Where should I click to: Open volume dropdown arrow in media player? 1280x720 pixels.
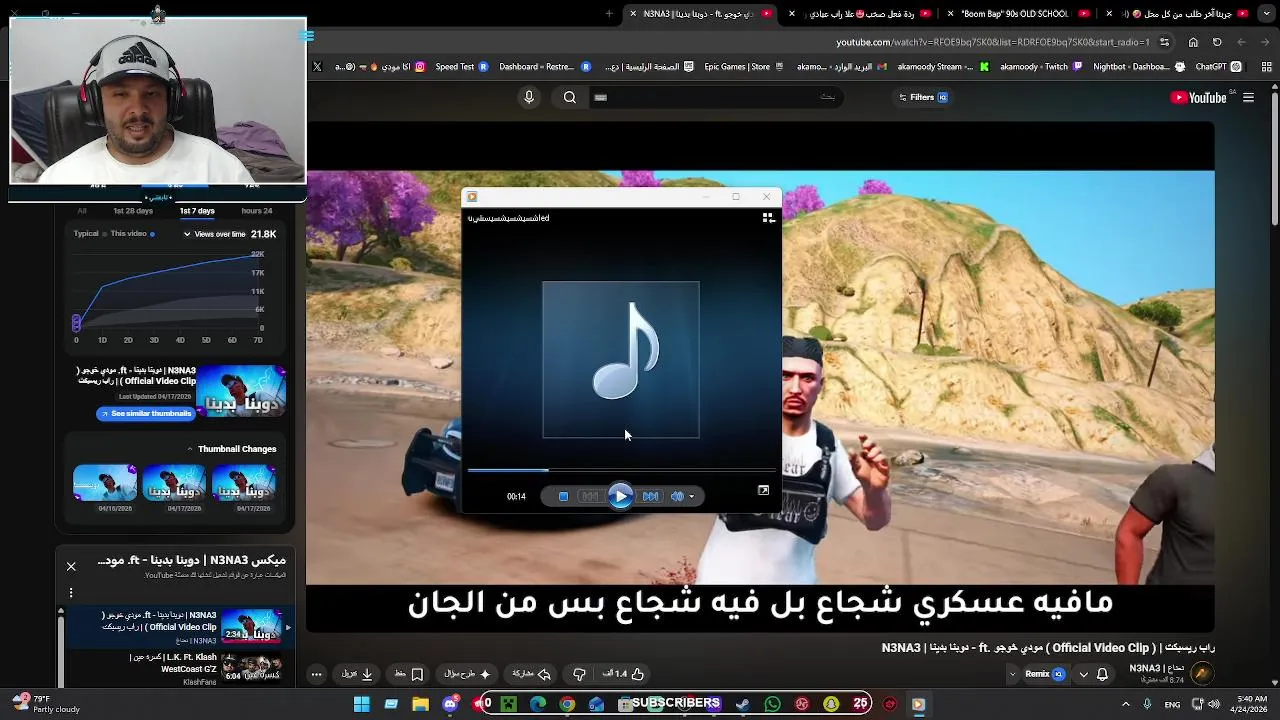click(x=691, y=496)
